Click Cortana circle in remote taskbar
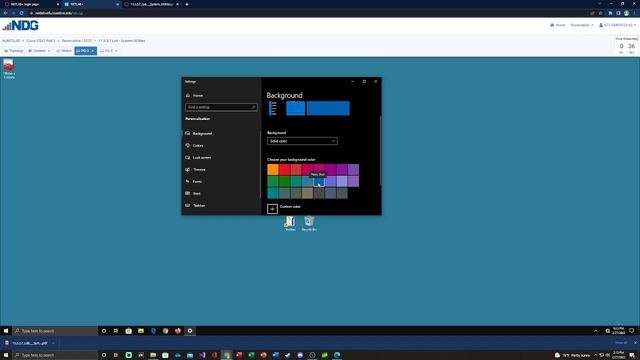Image resolution: width=640 pixels, height=360 pixels. click(104, 331)
